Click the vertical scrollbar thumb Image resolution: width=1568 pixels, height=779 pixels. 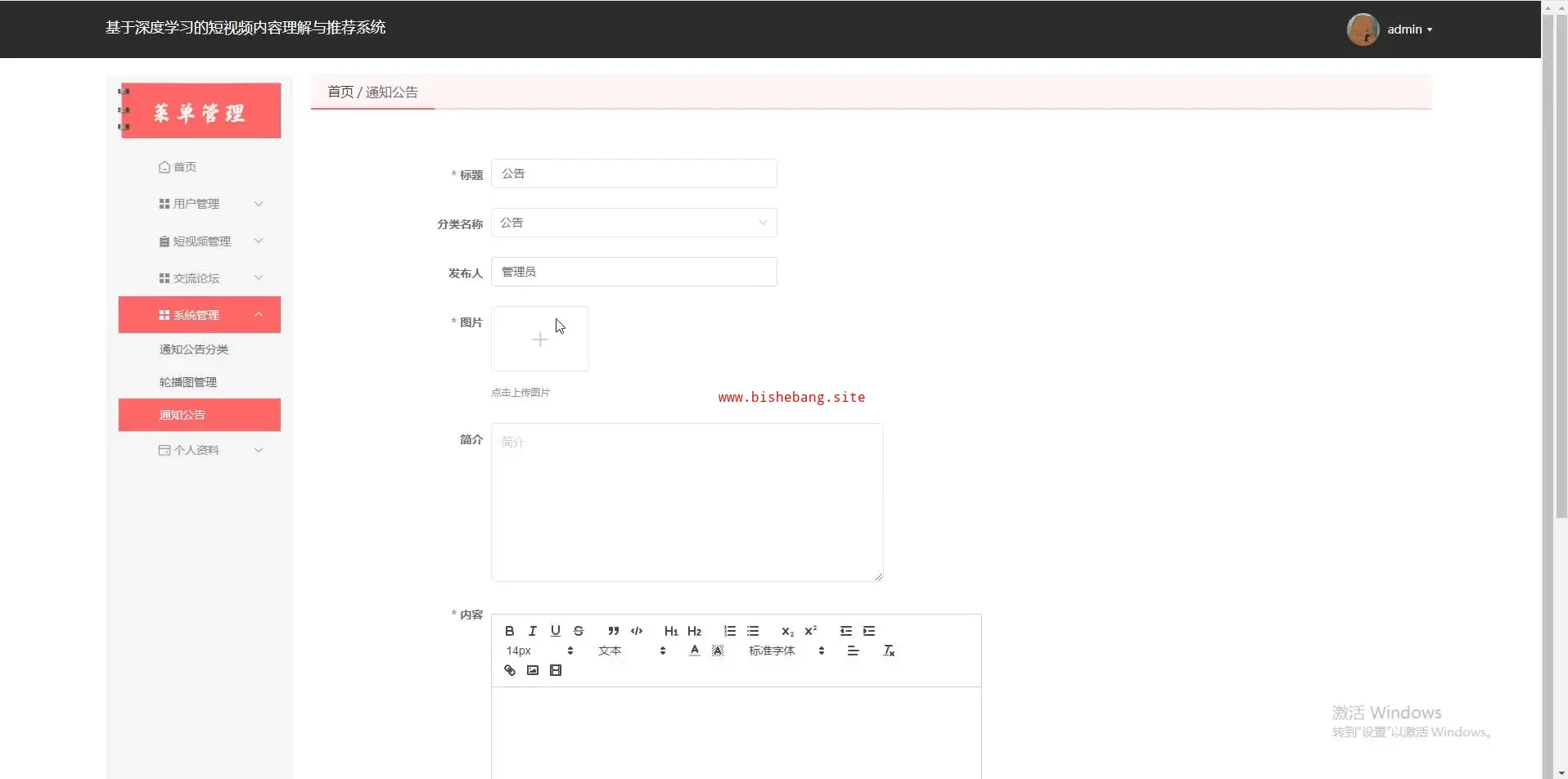(x=1561, y=266)
